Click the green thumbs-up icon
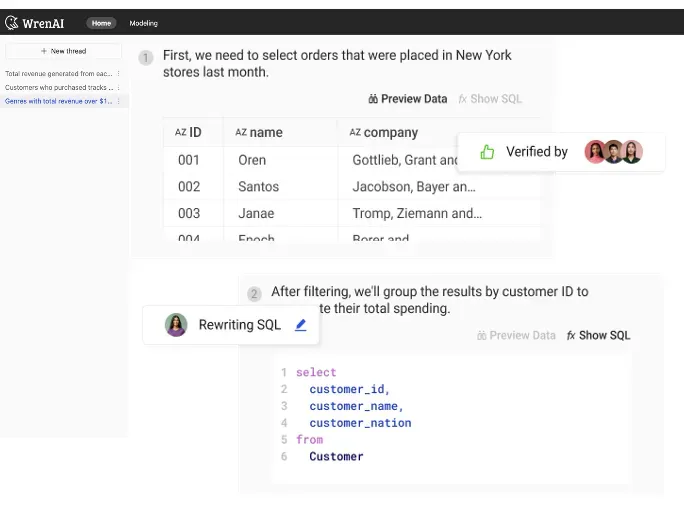Screen dimensions: 684x505 tap(487, 152)
